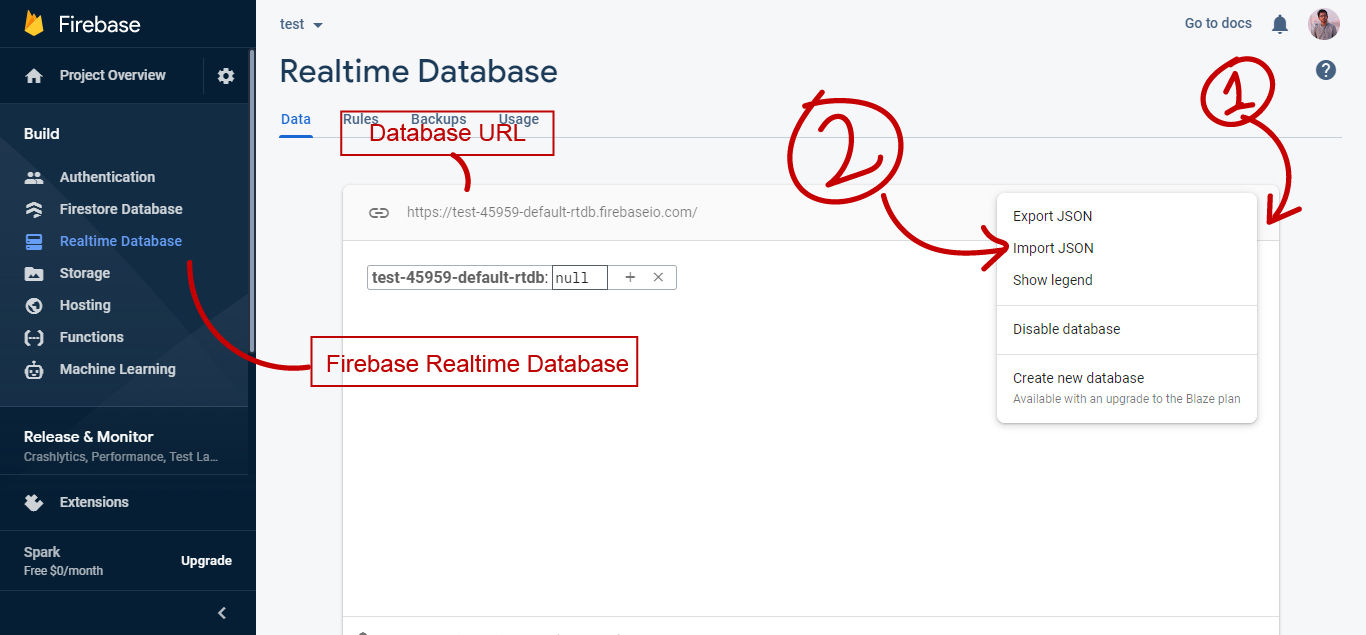Open help using the question mark icon
1366x635 pixels.
(1325, 69)
